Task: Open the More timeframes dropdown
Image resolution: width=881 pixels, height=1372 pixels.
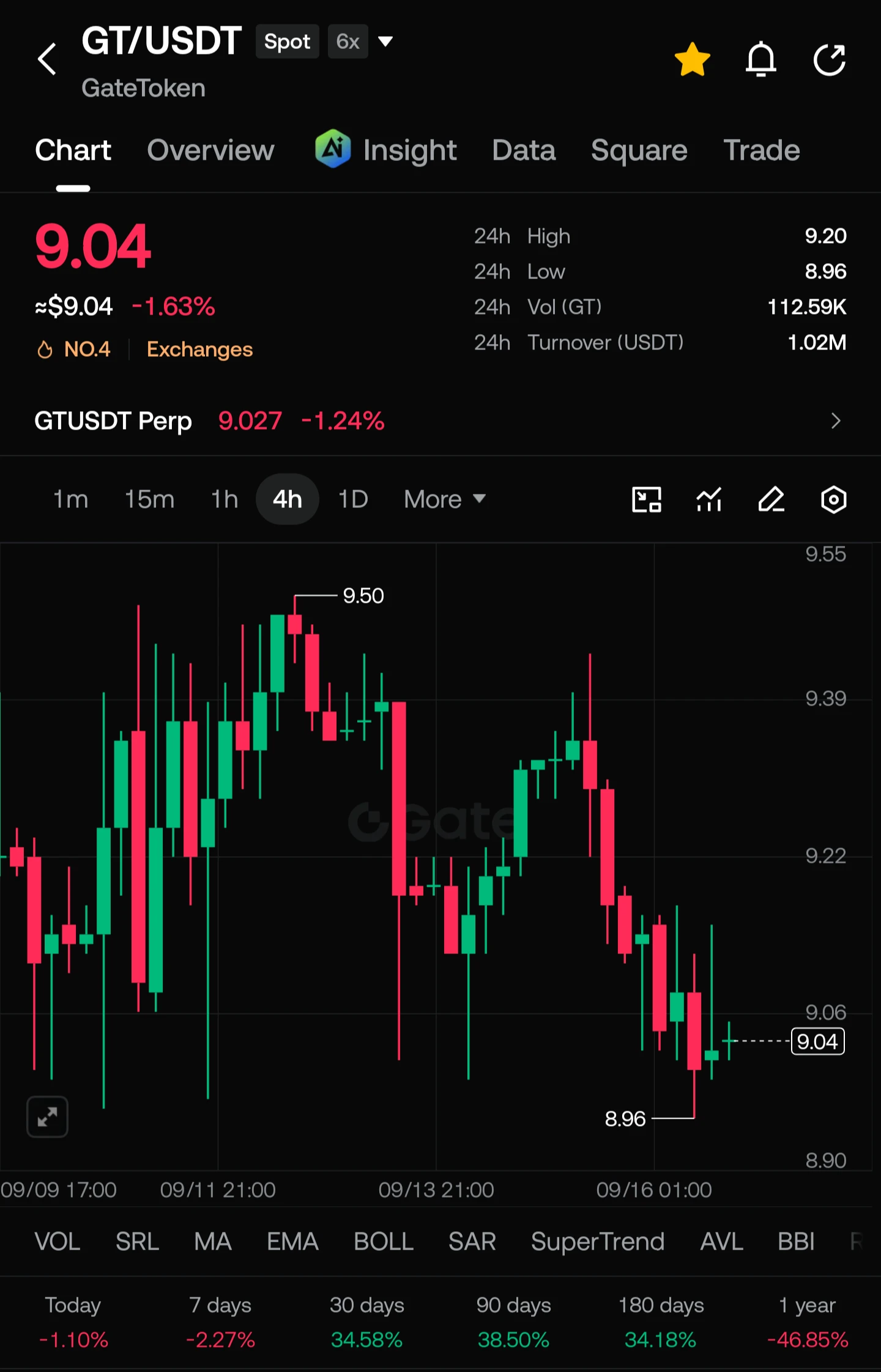Action: click(x=445, y=499)
